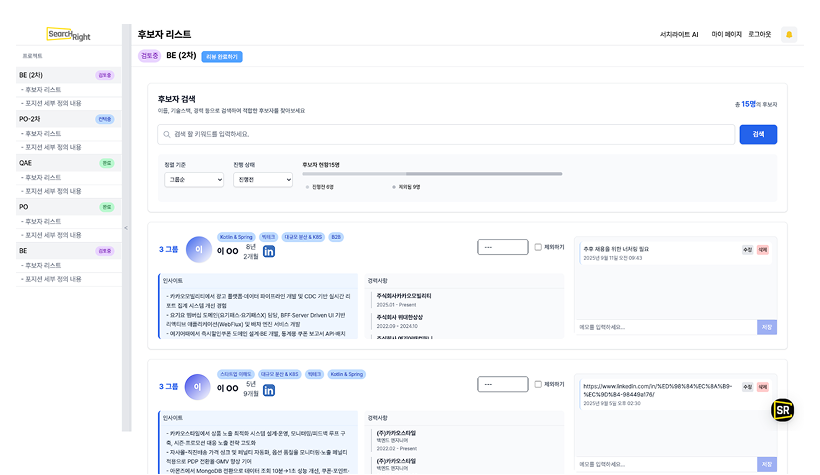Open first candidate's status select box

click(502, 247)
